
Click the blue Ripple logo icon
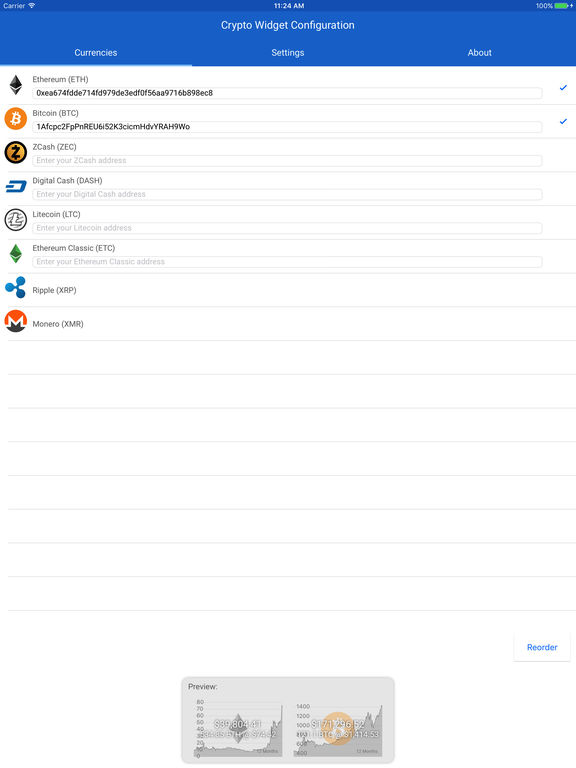(16, 288)
